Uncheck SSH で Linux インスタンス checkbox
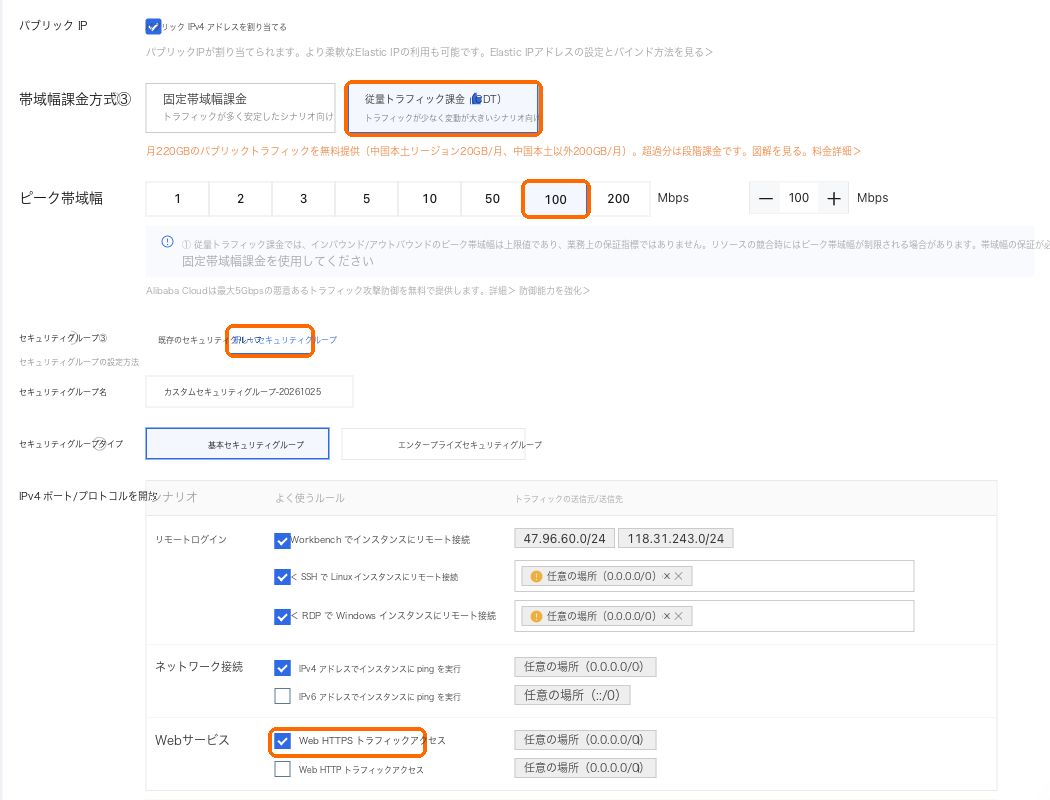 [x=282, y=576]
